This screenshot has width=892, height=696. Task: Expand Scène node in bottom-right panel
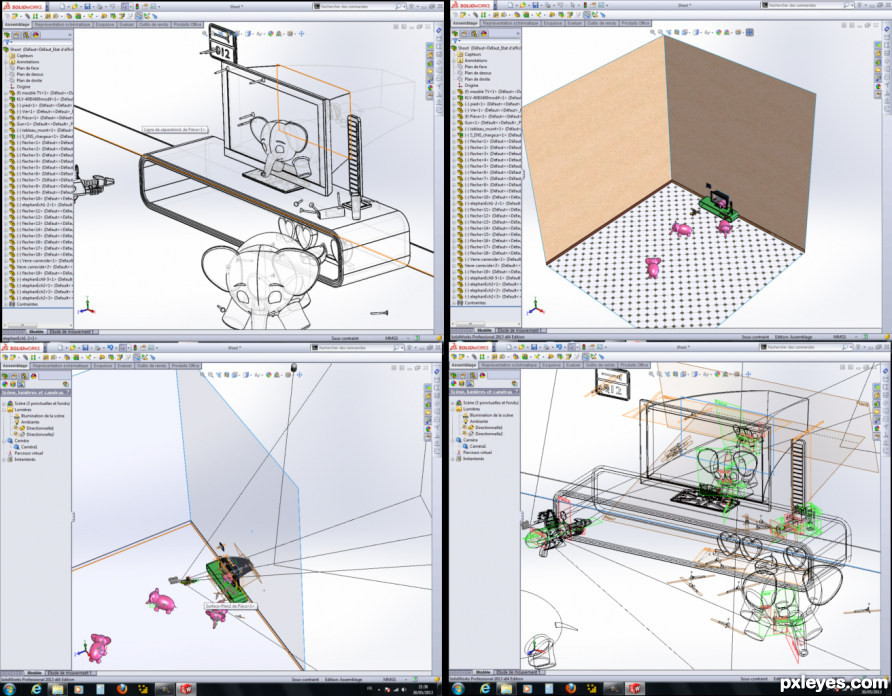[x=452, y=403]
